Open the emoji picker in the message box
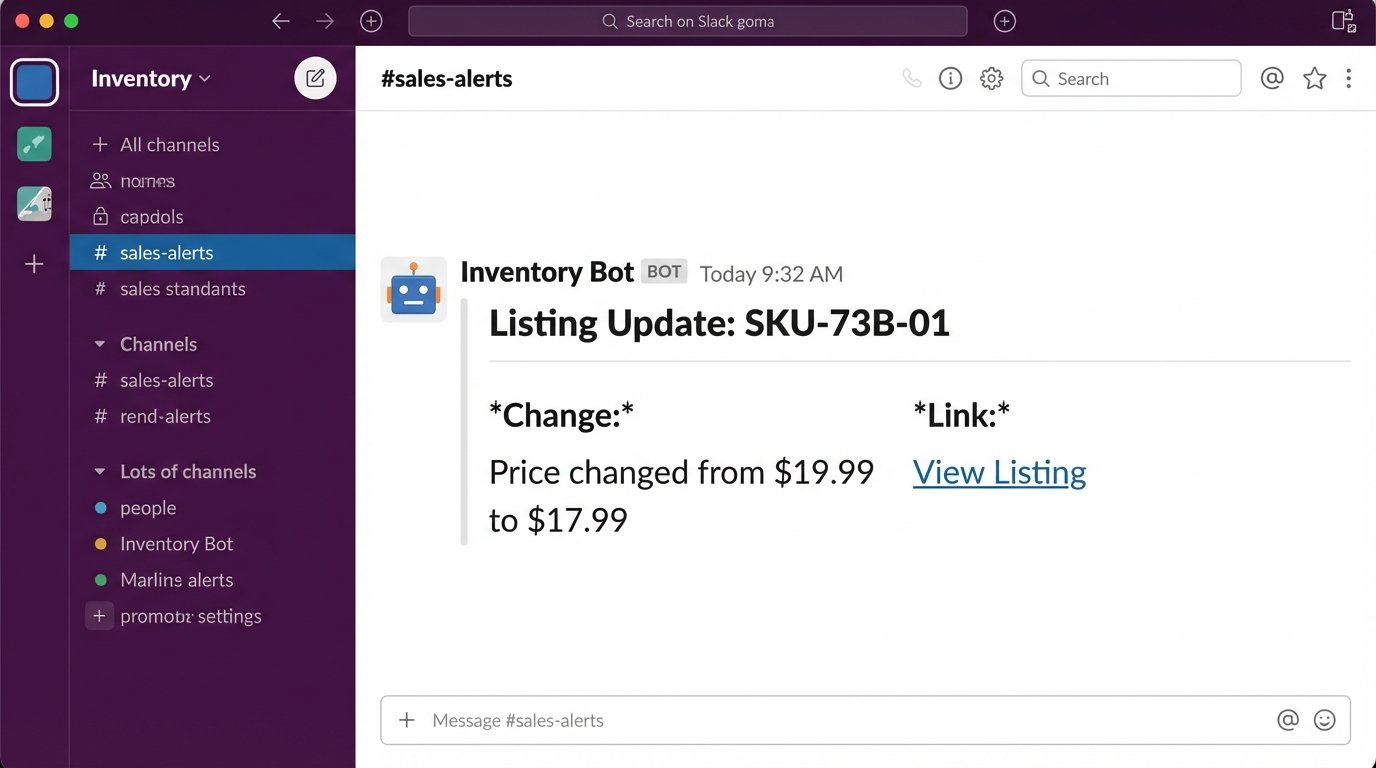 (x=1324, y=719)
